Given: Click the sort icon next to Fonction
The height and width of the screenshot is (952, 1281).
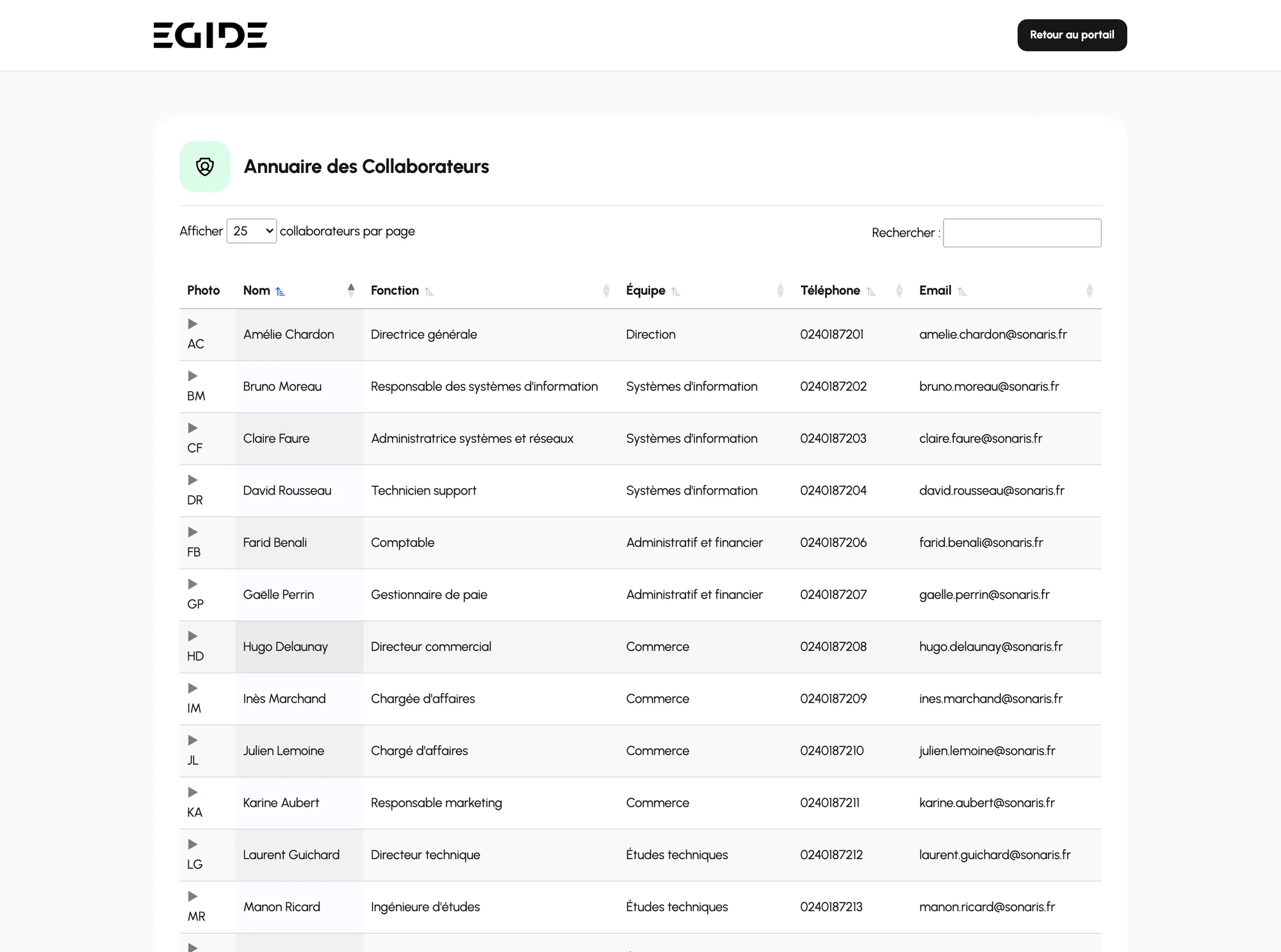Looking at the screenshot, I should [429, 291].
